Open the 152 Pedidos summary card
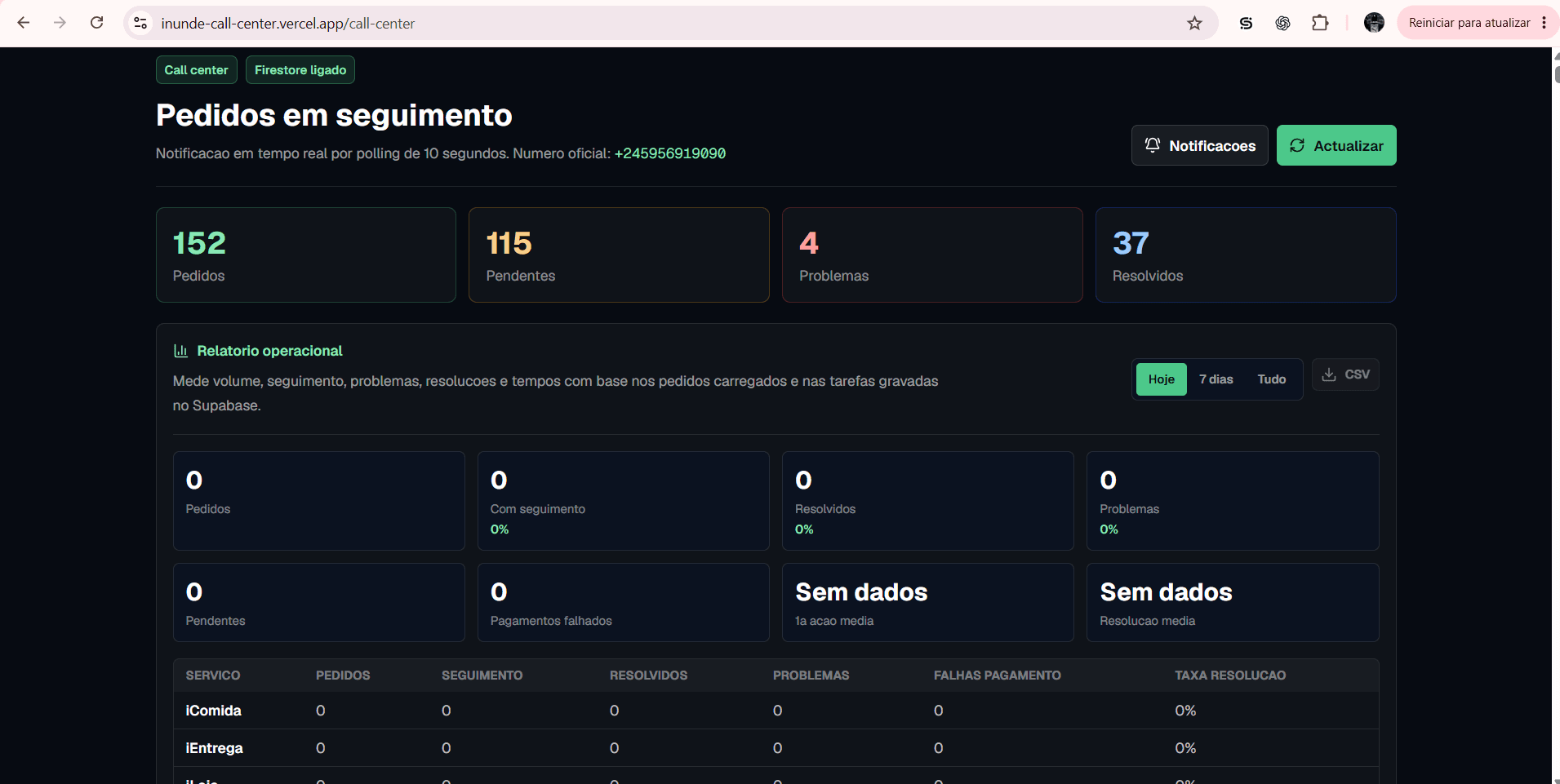1560x784 pixels. [x=306, y=255]
